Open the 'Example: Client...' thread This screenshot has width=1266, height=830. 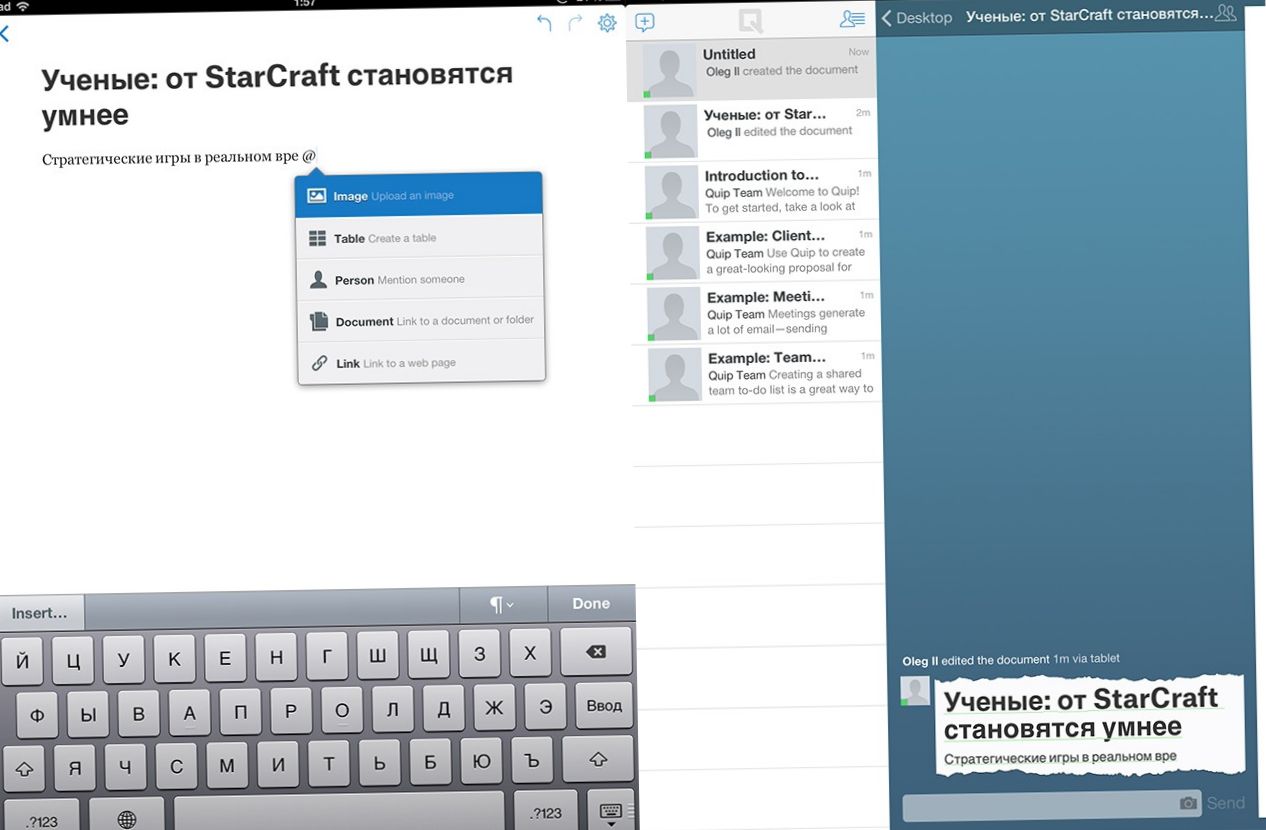[754, 253]
